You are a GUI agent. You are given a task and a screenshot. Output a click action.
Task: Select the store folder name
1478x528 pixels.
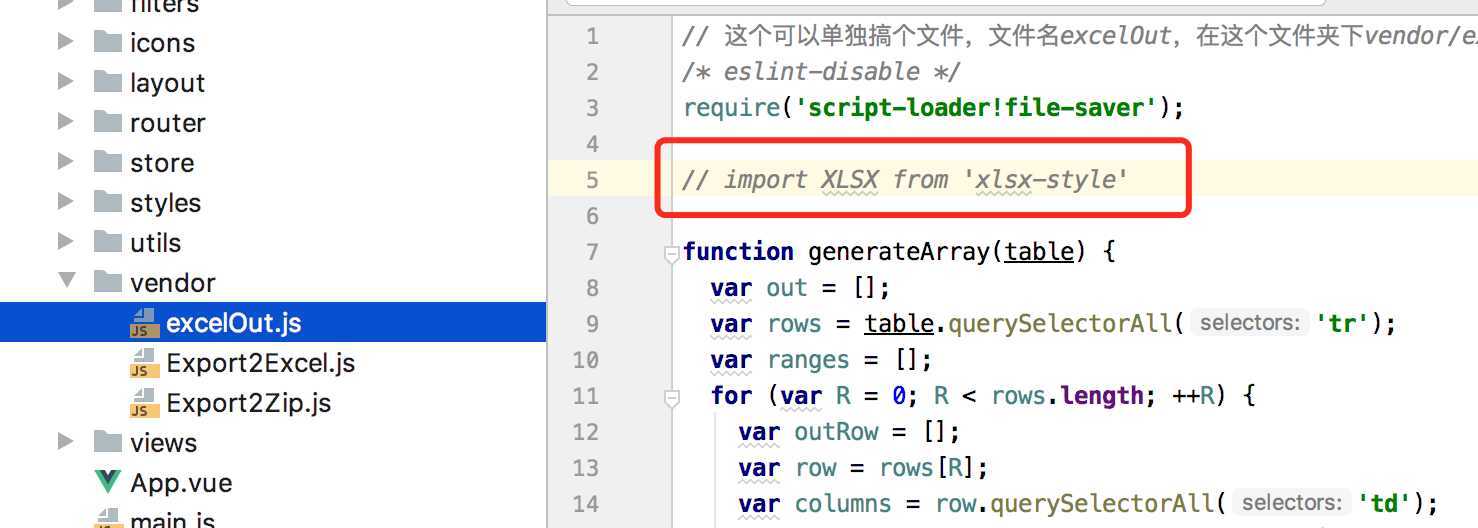[x=162, y=163]
